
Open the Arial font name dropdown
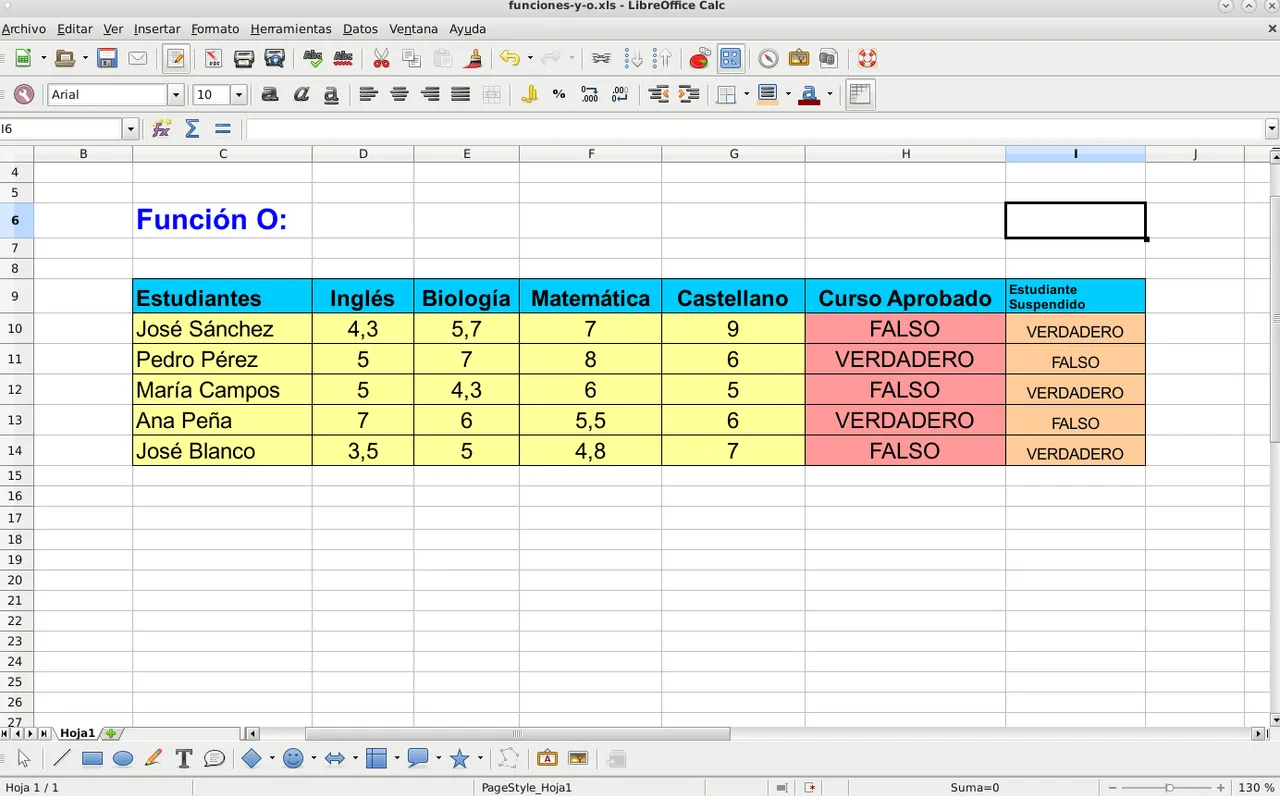176,95
